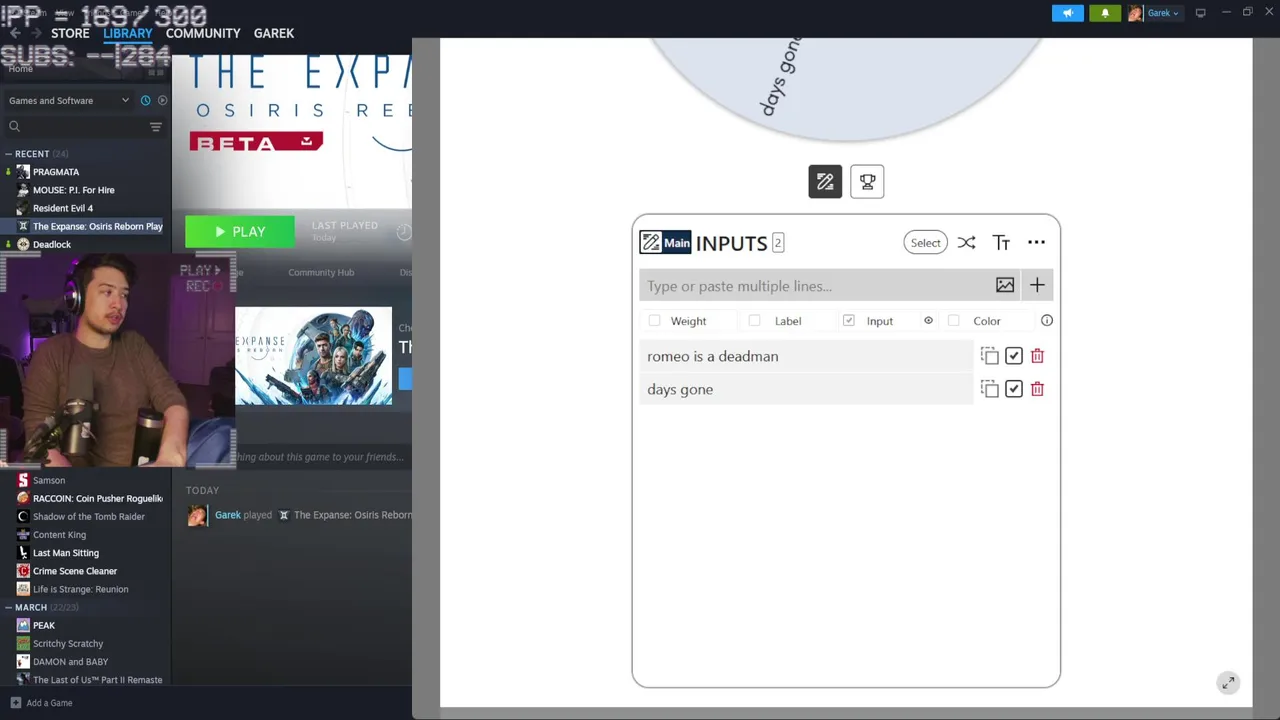Toggle the Input column checkbox

[x=848, y=321]
